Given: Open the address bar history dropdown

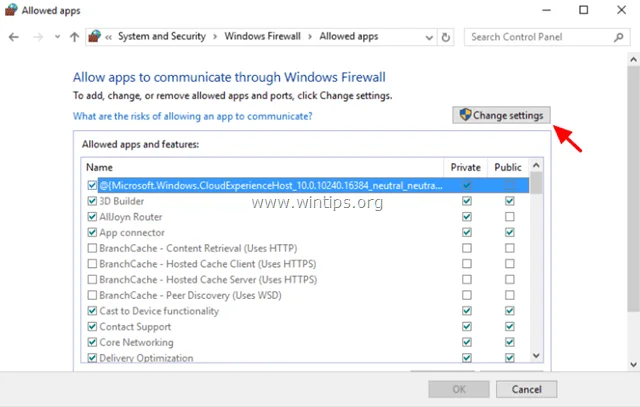Looking at the screenshot, I should coord(429,38).
